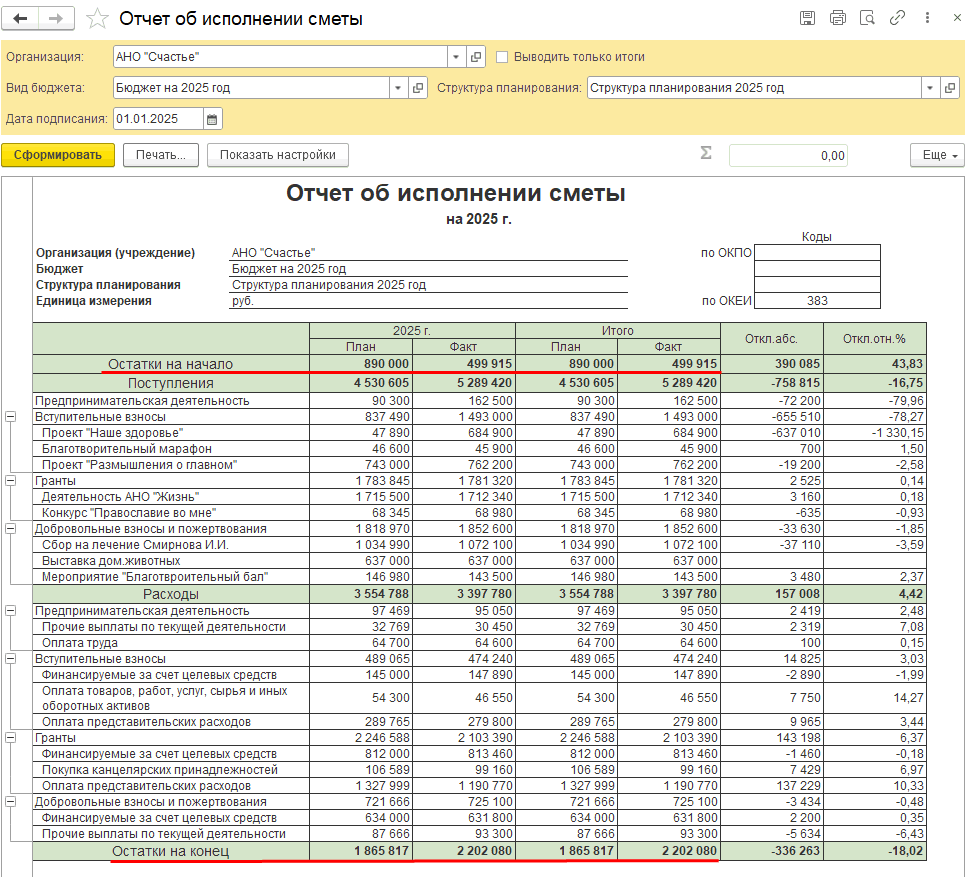Click the sigma sum icon
The width and height of the screenshot is (975, 878).
coord(706,154)
